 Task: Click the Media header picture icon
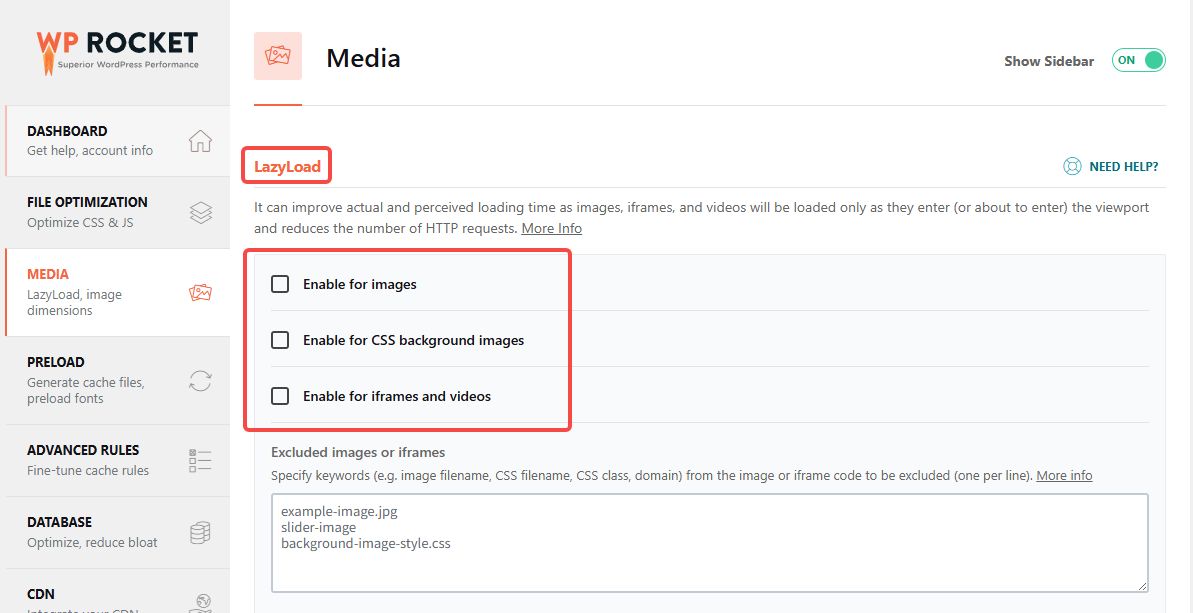277,56
